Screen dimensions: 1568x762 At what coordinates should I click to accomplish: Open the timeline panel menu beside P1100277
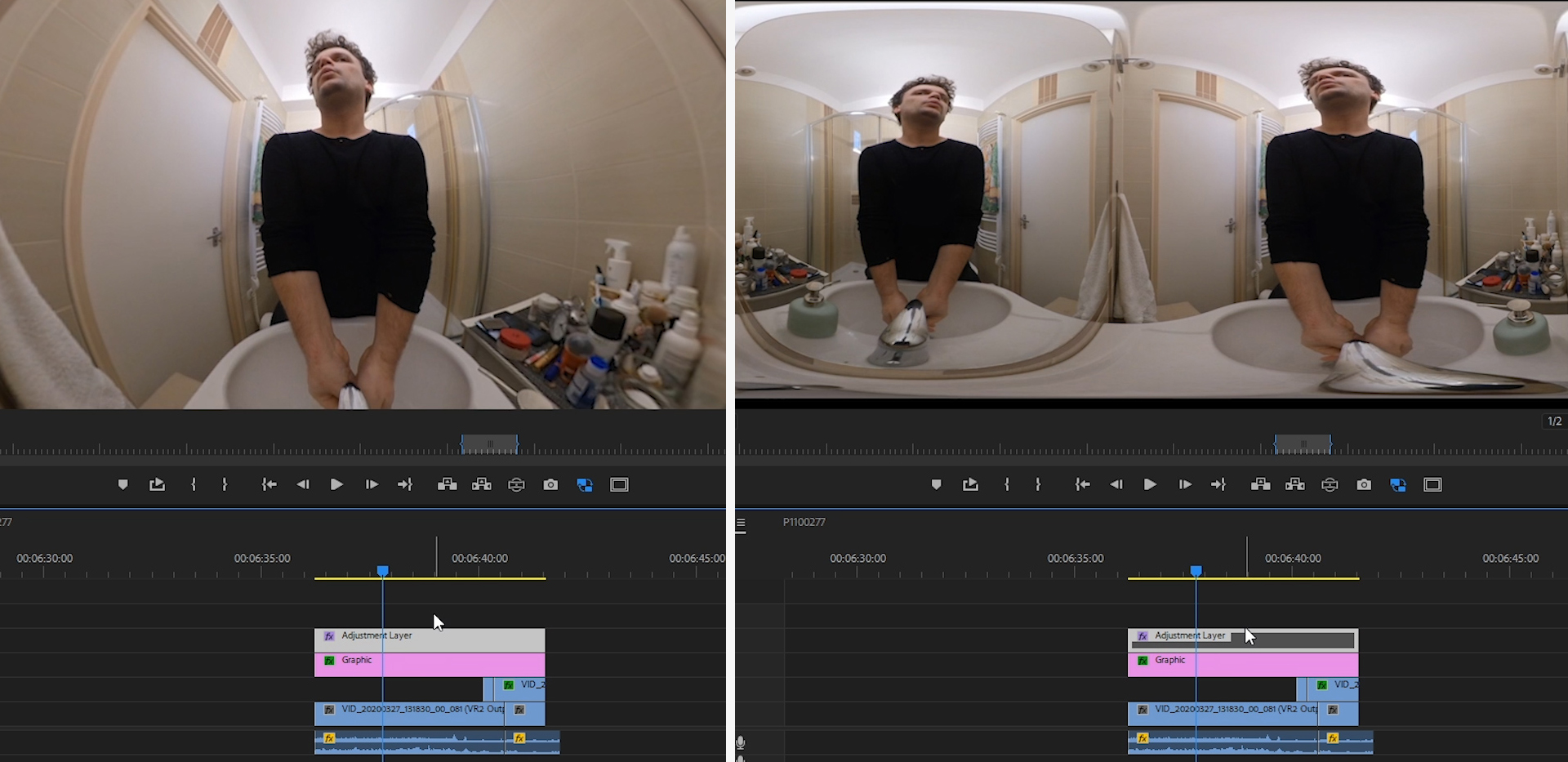pyautogui.click(x=741, y=524)
